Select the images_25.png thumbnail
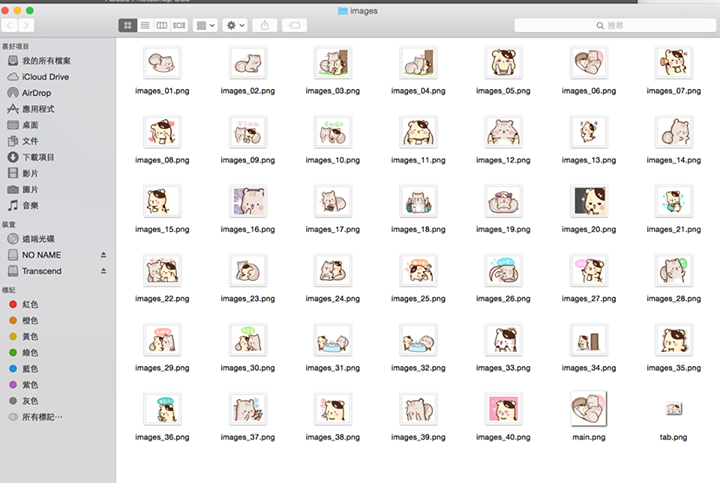This screenshot has width=720, height=483. (x=418, y=270)
